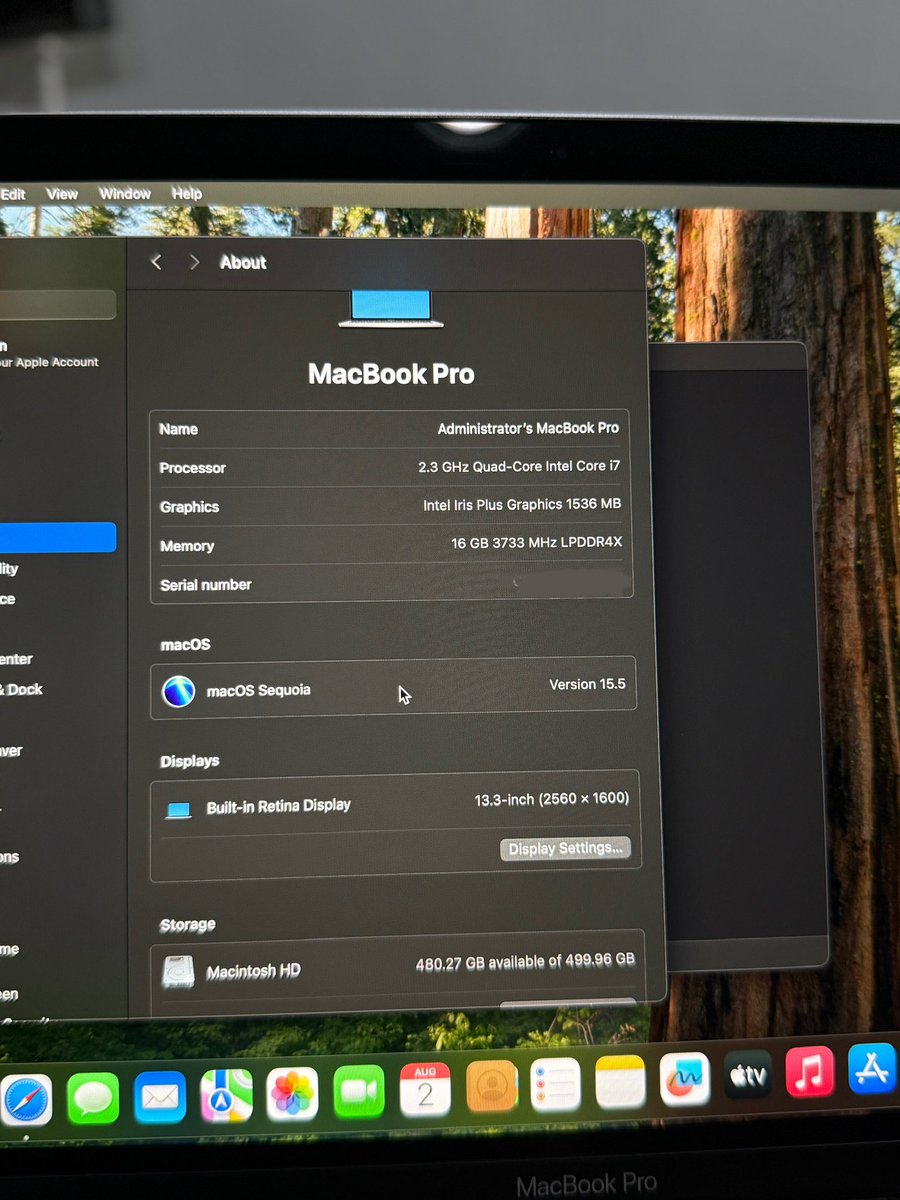
Task: Launch Messages from the Dock
Action: 93,1098
